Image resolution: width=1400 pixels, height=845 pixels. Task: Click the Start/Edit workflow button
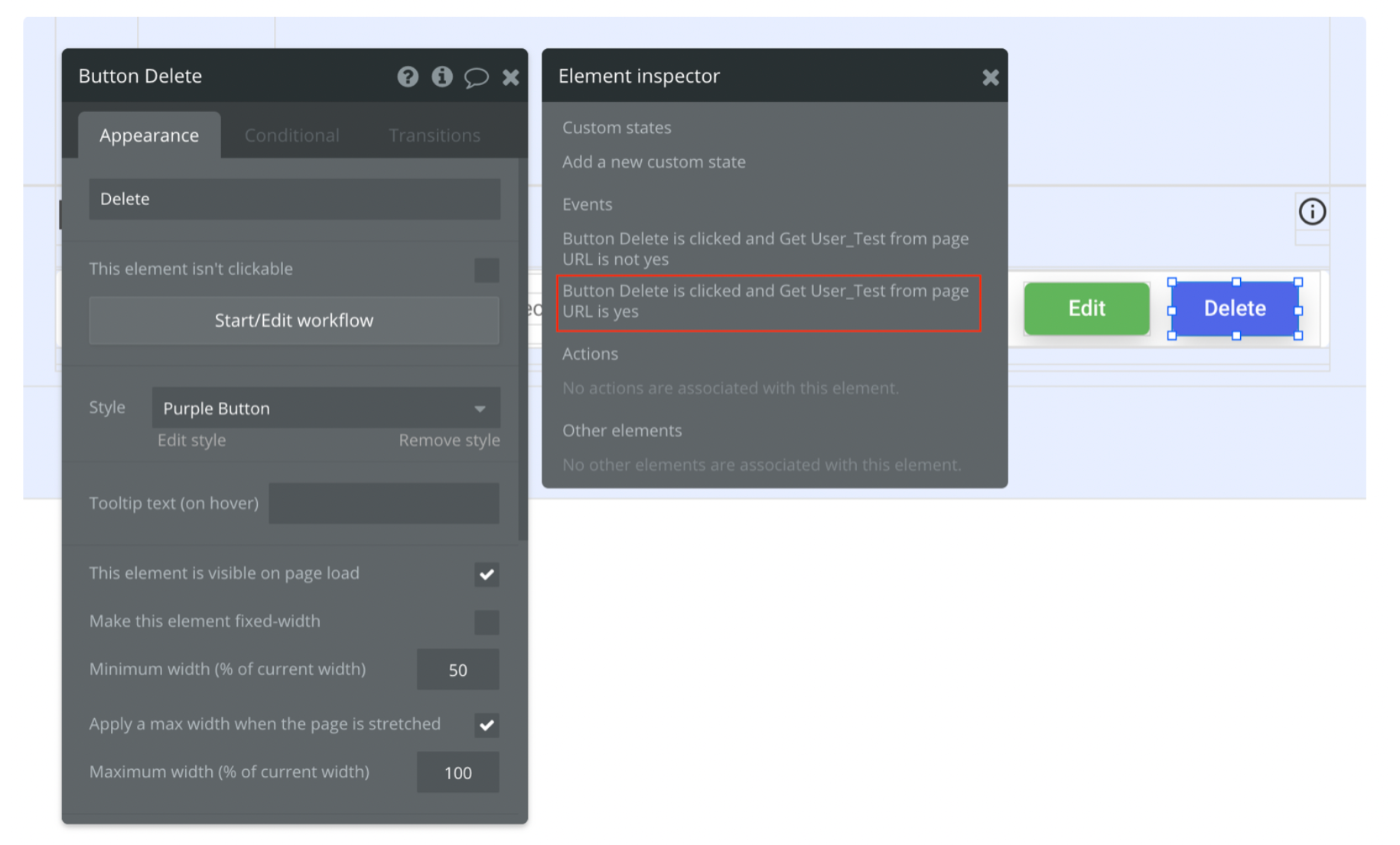294,320
